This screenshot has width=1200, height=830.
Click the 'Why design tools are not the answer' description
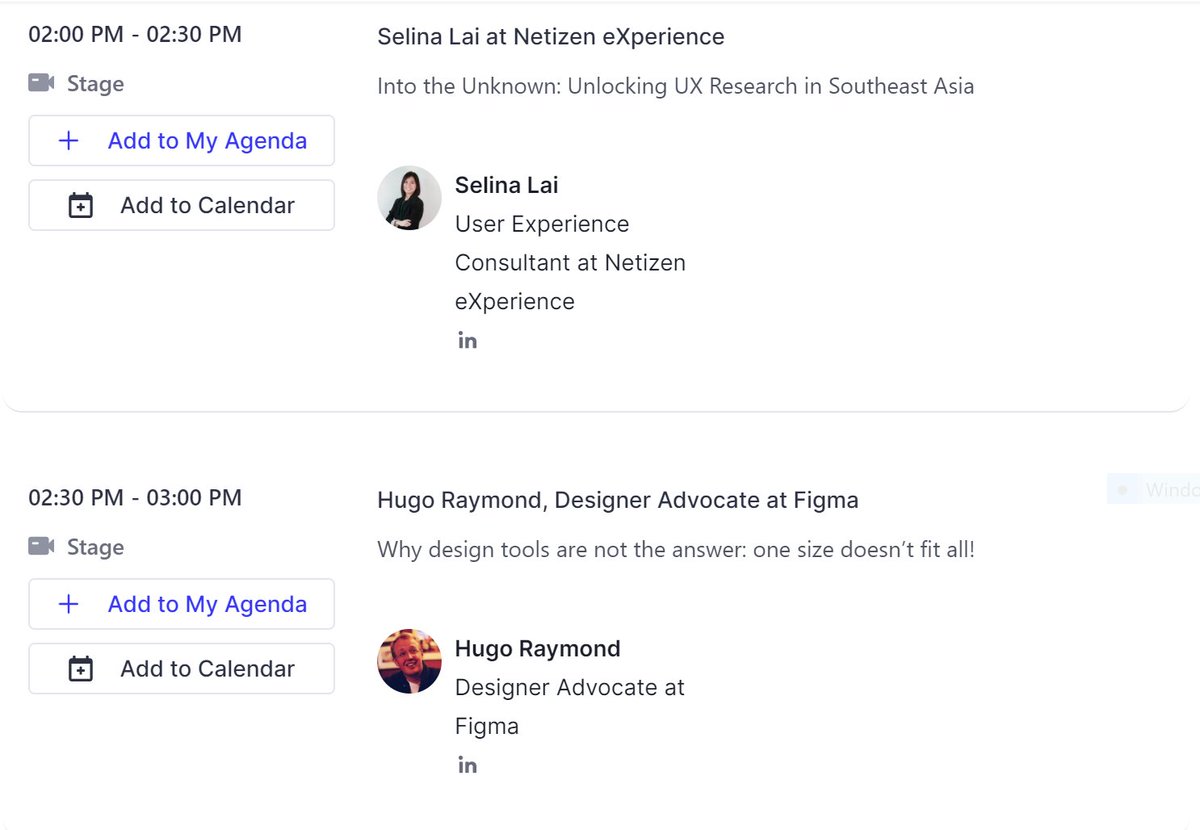pyautogui.click(x=675, y=549)
